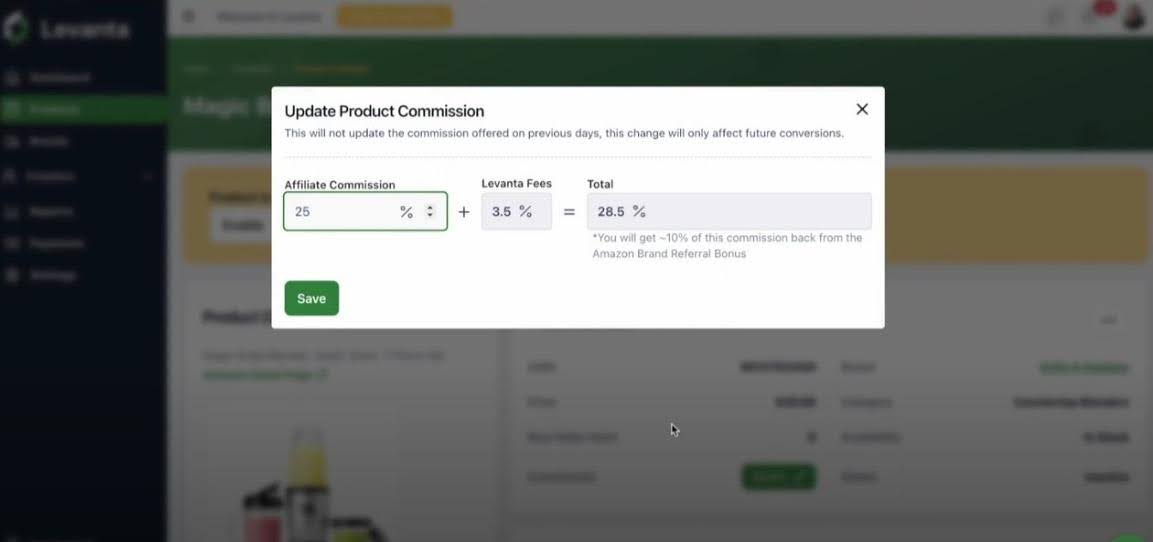The height and width of the screenshot is (542, 1153).
Task: Click the Affiliate Commission stepper arrows
Action: (430, 212)
